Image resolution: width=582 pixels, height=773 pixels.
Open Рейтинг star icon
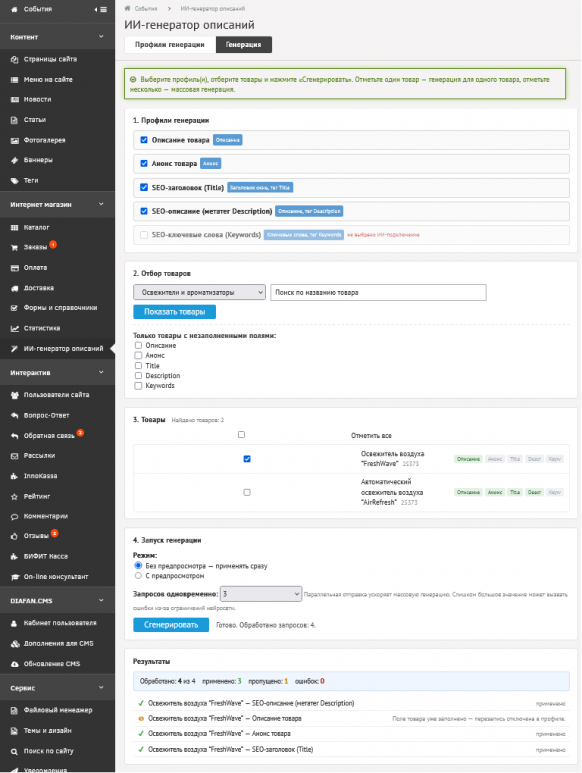(14, 496)
